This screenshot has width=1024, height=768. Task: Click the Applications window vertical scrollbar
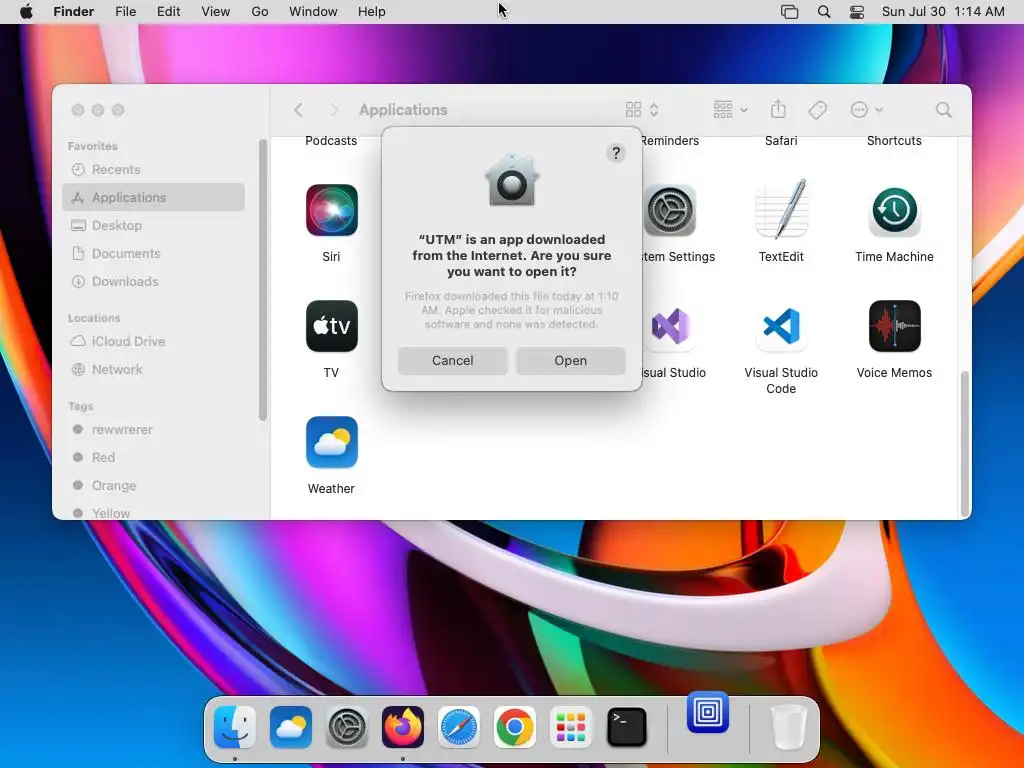965,444
